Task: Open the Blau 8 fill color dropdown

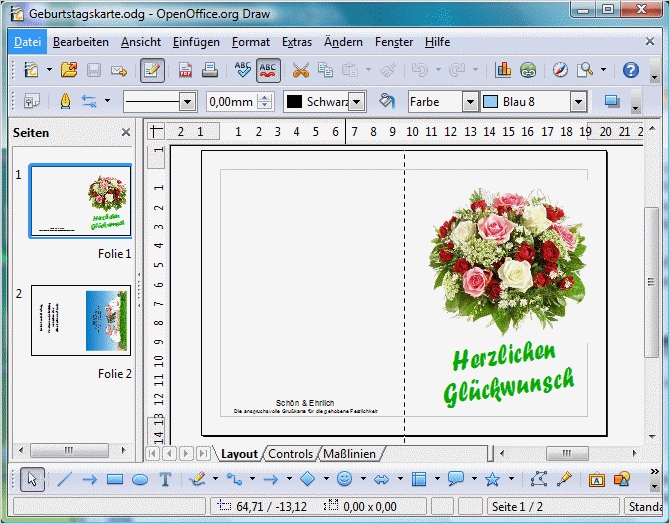Action: 577,101
